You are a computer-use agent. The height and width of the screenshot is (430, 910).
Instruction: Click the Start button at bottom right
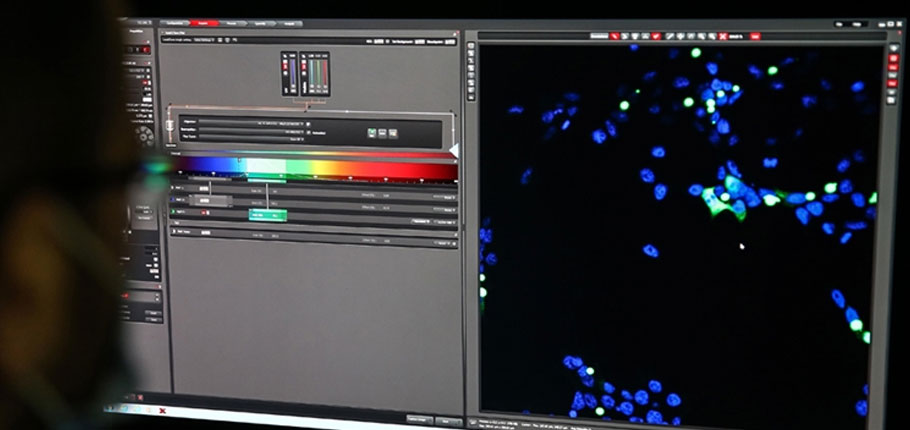click(x=446, y=420)
